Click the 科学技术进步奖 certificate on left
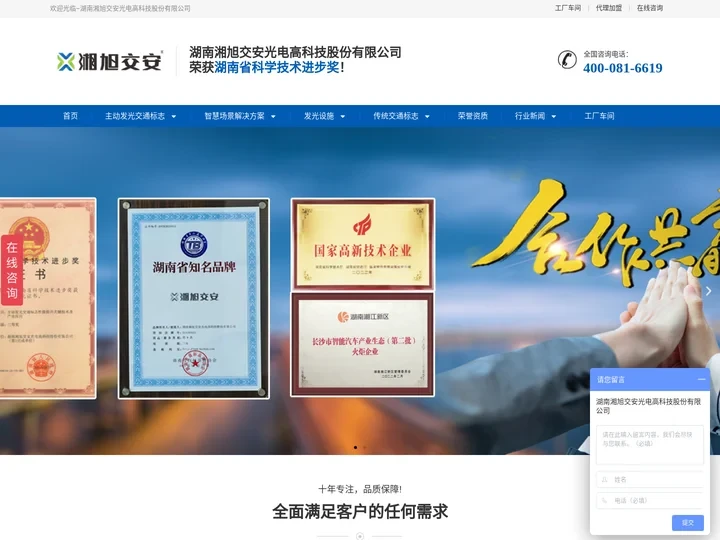This screenshot has width=720, height=540. click(x=48, y=298)
